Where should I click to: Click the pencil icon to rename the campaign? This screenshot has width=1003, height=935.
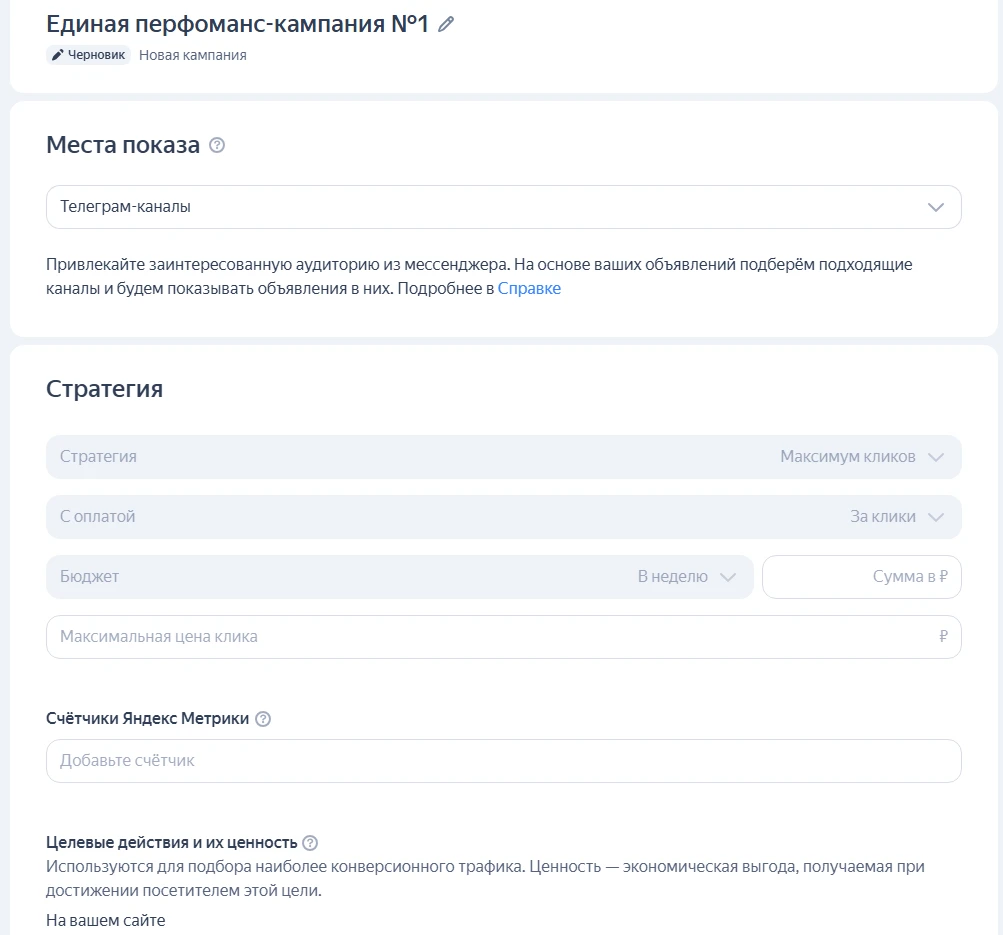pos(446,22)
